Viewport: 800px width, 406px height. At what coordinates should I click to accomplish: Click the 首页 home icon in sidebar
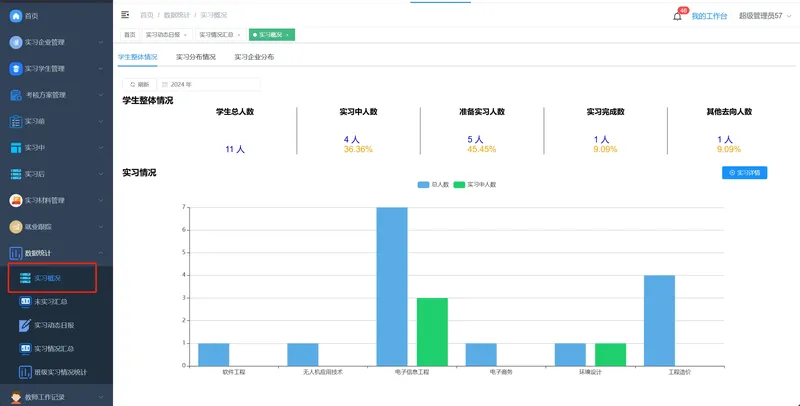pos(16,16)
